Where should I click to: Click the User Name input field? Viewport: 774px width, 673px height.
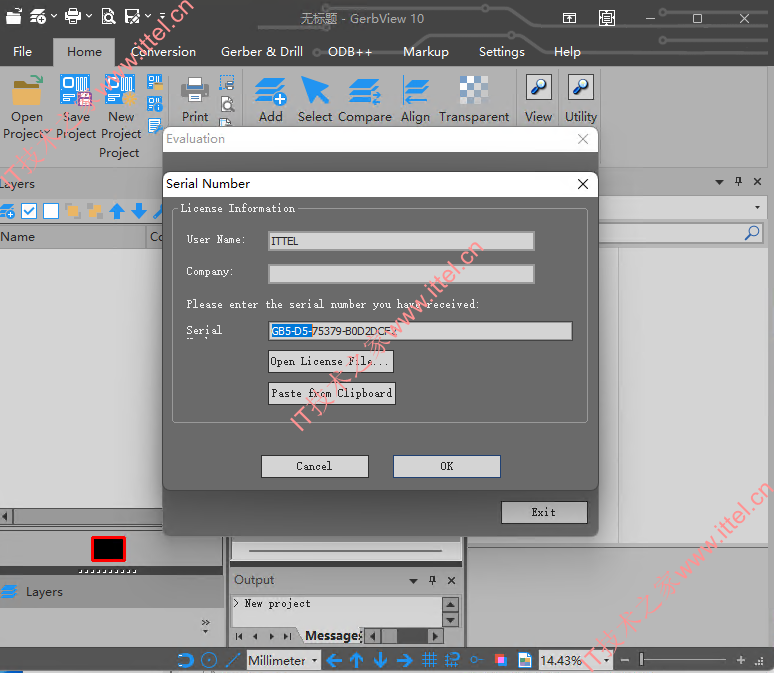coord(401,241)
